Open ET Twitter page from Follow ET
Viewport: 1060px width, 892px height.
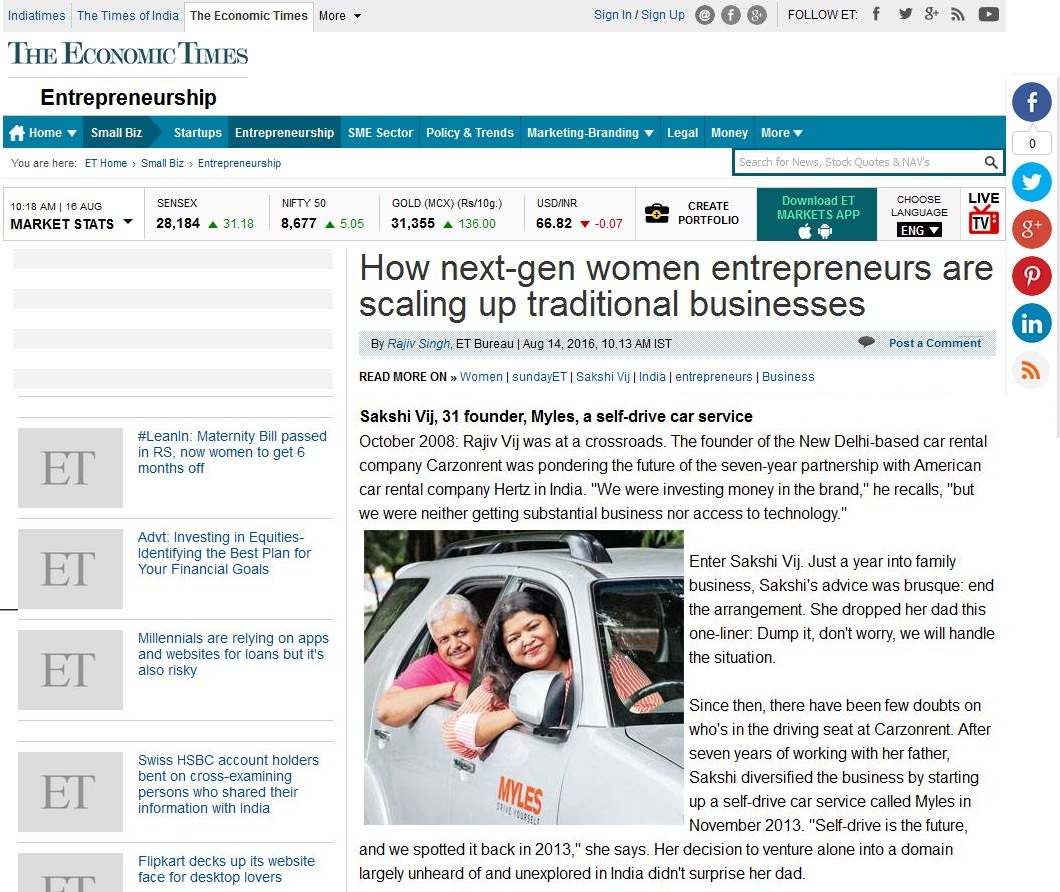[x=905, y=14]
